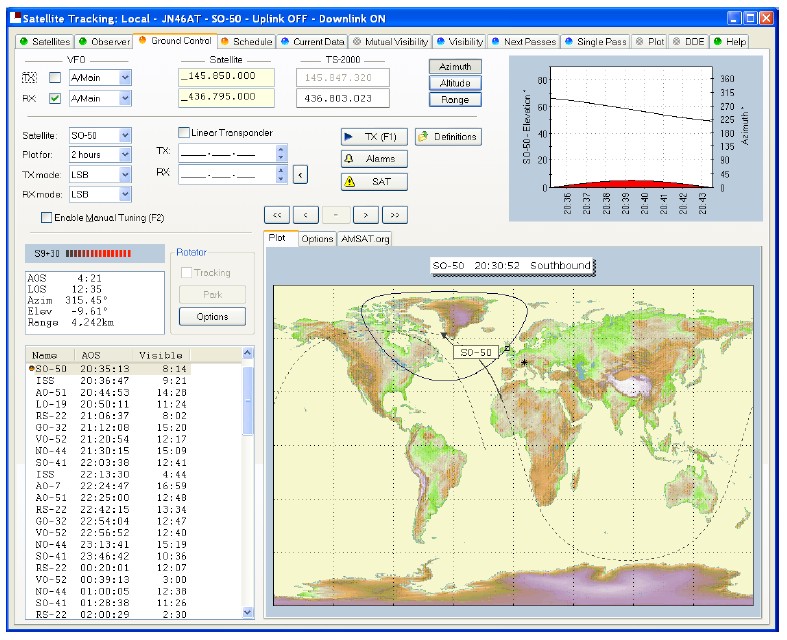Image resolution: width=787 pixels, height=640 pixels.
Task: Open the DDE tab
Action: [x=689, y=42]
